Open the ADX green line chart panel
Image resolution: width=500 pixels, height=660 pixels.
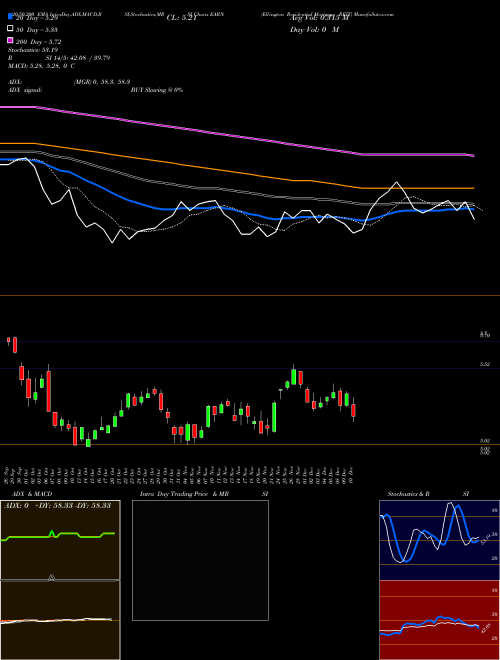pyautogui.click(x=60, y=540)
